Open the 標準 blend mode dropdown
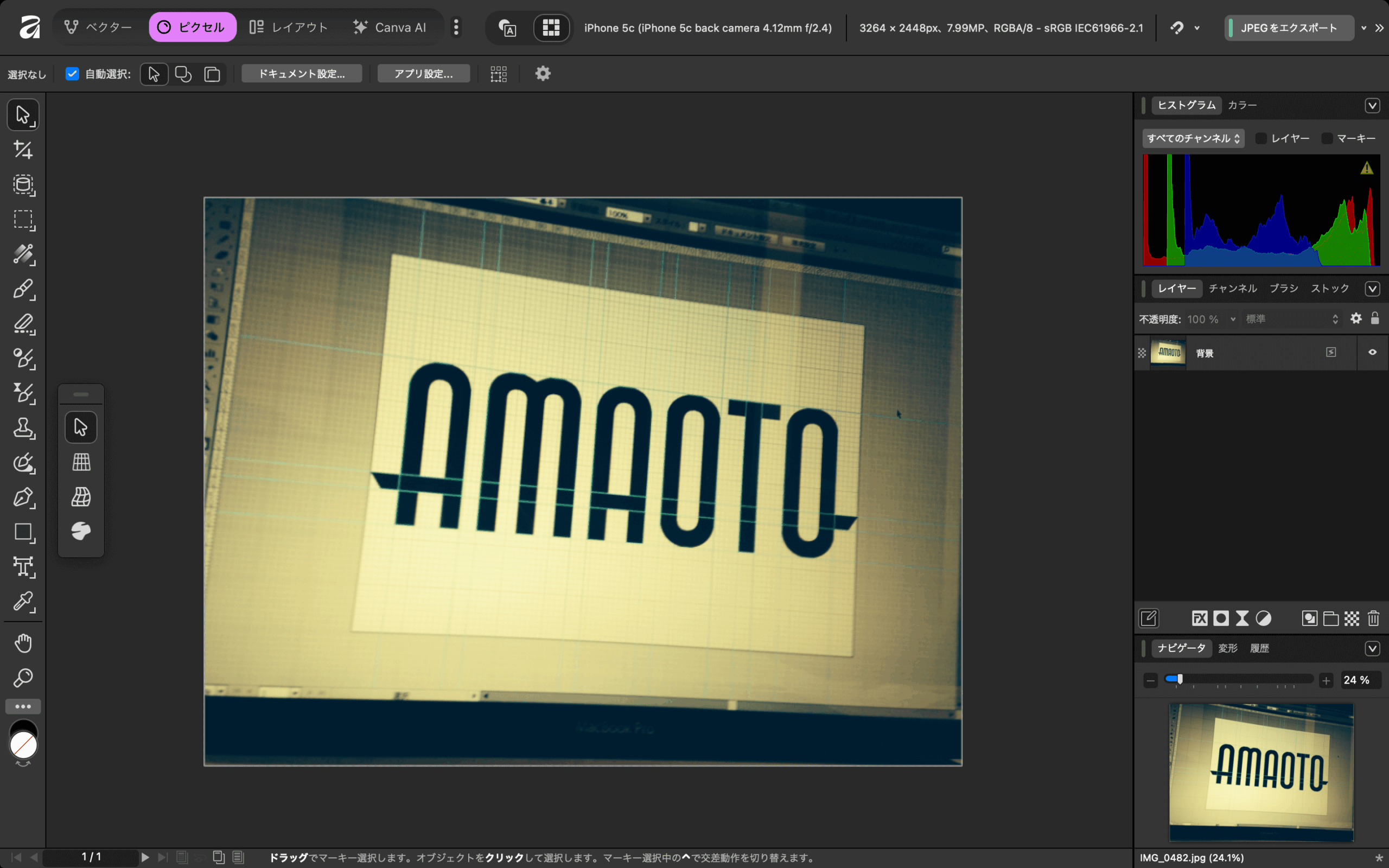The width and height of the screenshot is (1389, 868). coord(1291,319)
